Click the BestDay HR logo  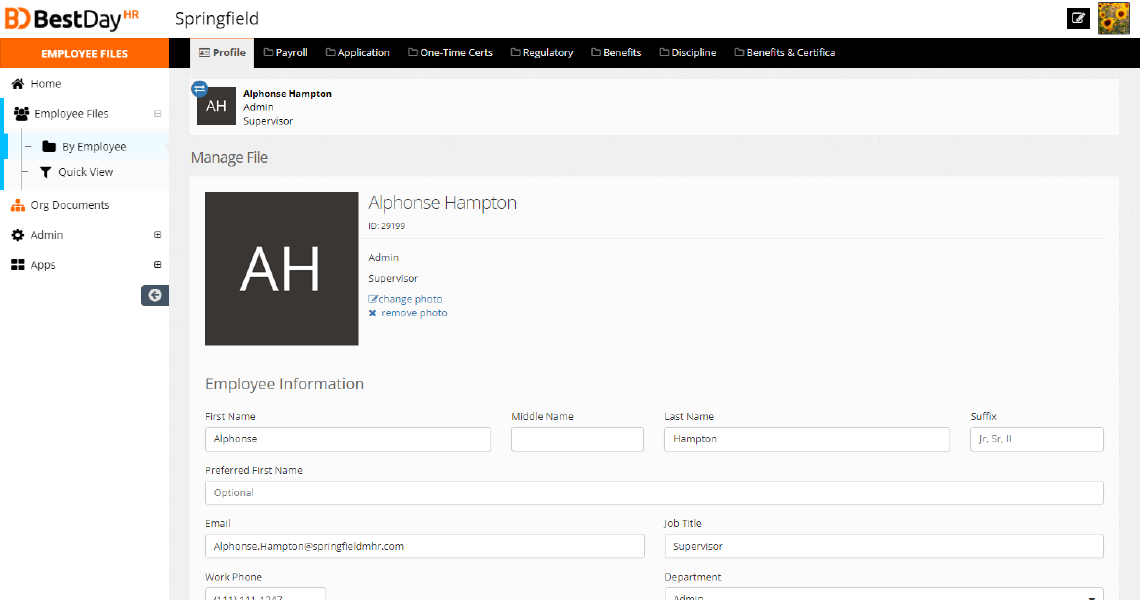pos(71,18)
